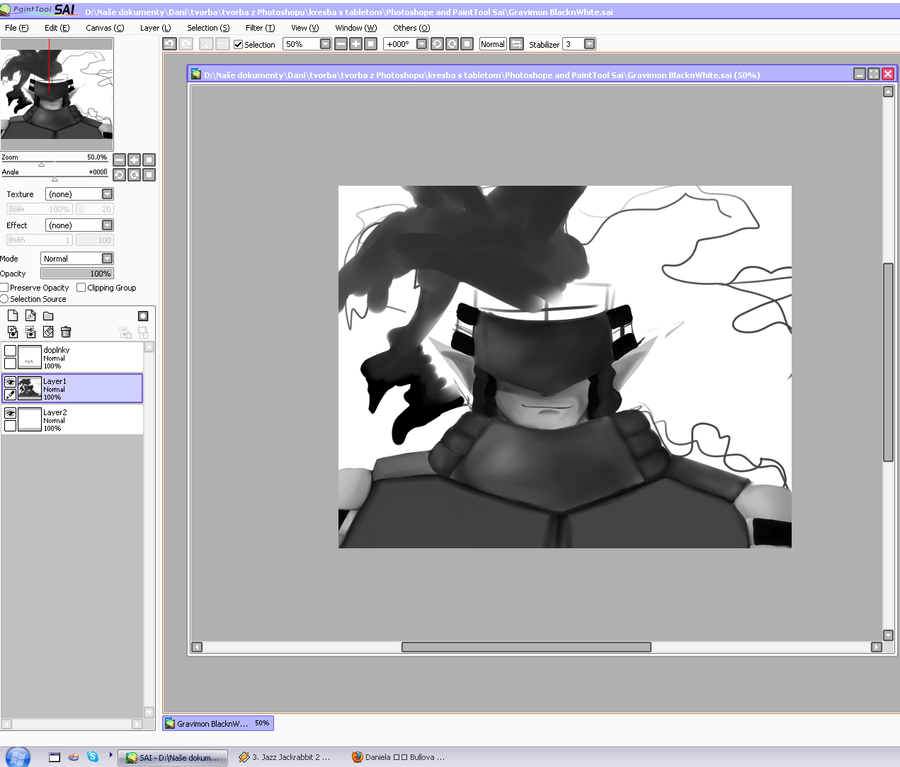Rotate canvas clockwise from top toolbar
900x767 pixels.
tap(452, 44)
